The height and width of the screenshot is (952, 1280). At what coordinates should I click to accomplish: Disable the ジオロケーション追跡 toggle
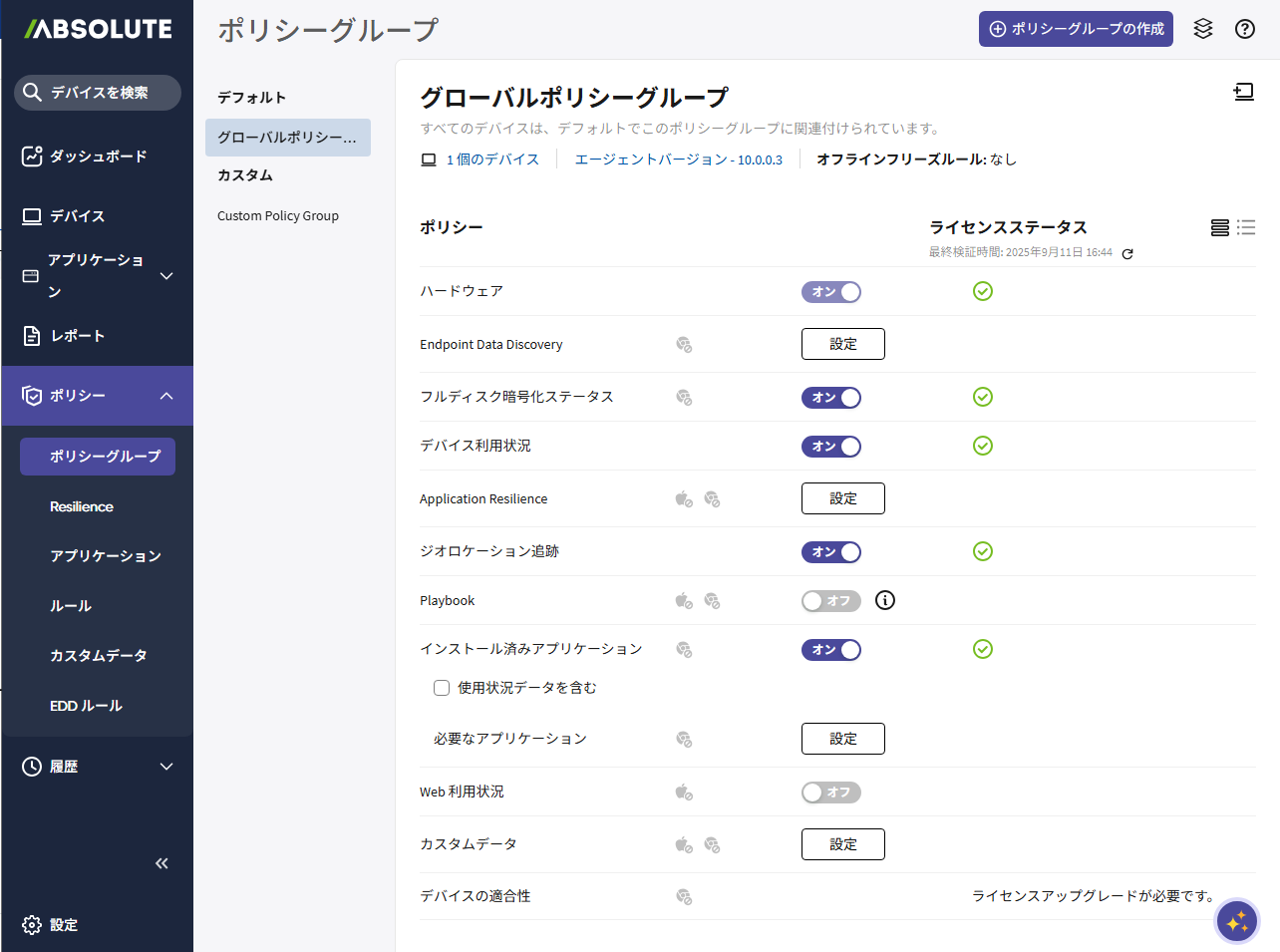[x=830, y=552]
